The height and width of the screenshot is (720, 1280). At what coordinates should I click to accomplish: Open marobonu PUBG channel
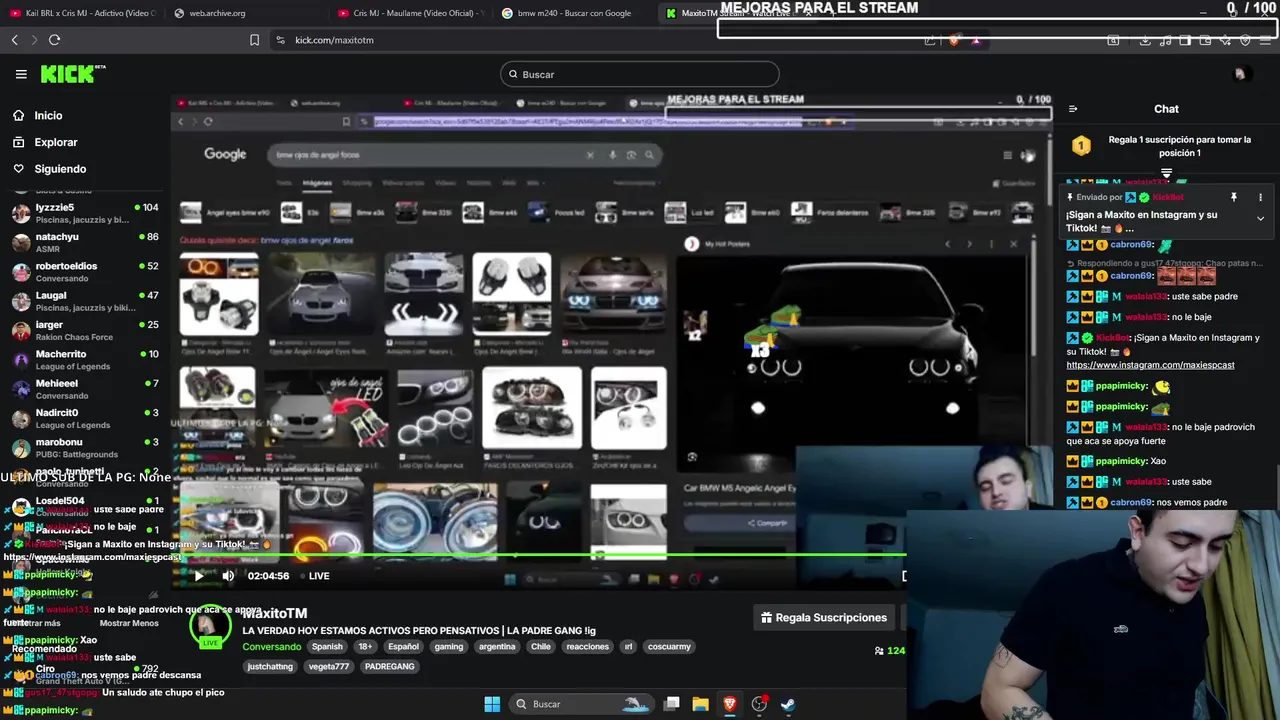[84, 448]
